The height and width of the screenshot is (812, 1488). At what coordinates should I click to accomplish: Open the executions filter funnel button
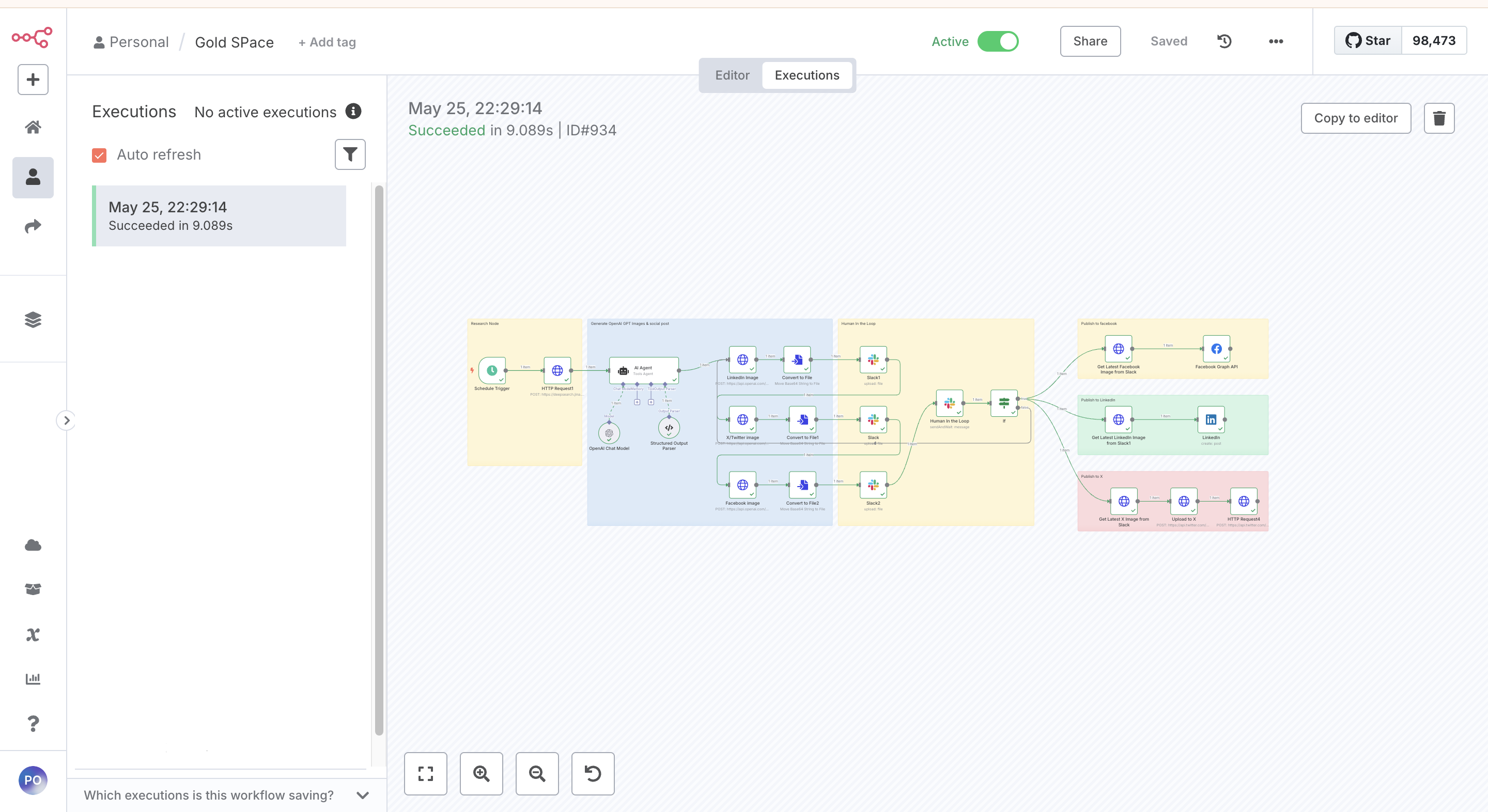(350, 154)
